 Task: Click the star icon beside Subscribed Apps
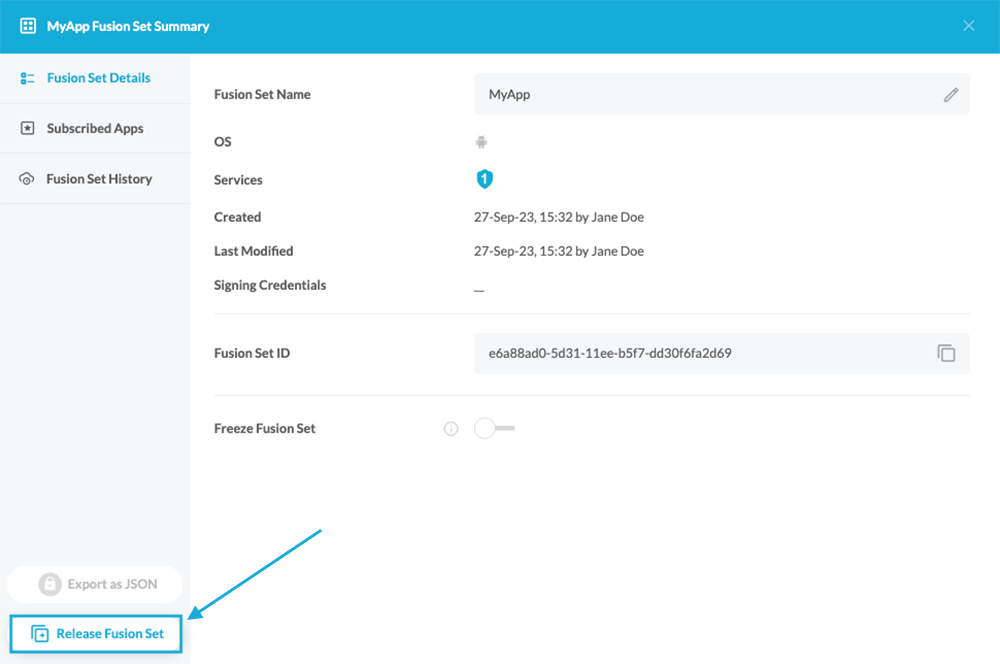coord(27,129)
